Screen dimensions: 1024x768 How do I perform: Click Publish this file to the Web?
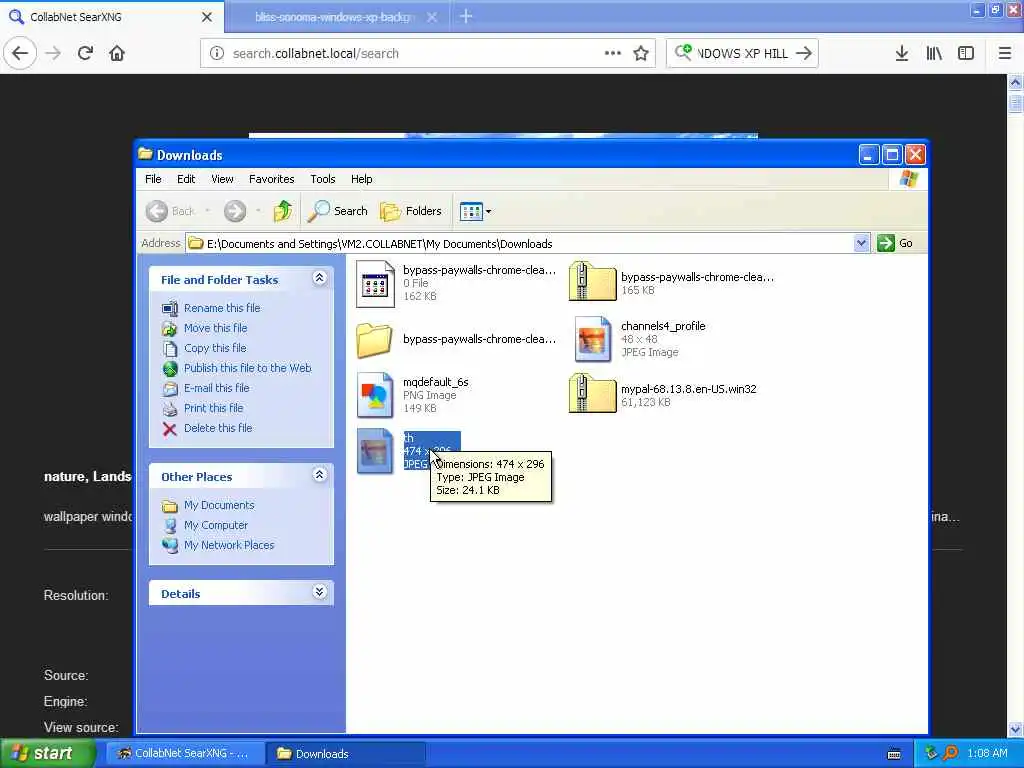(248, 368)
